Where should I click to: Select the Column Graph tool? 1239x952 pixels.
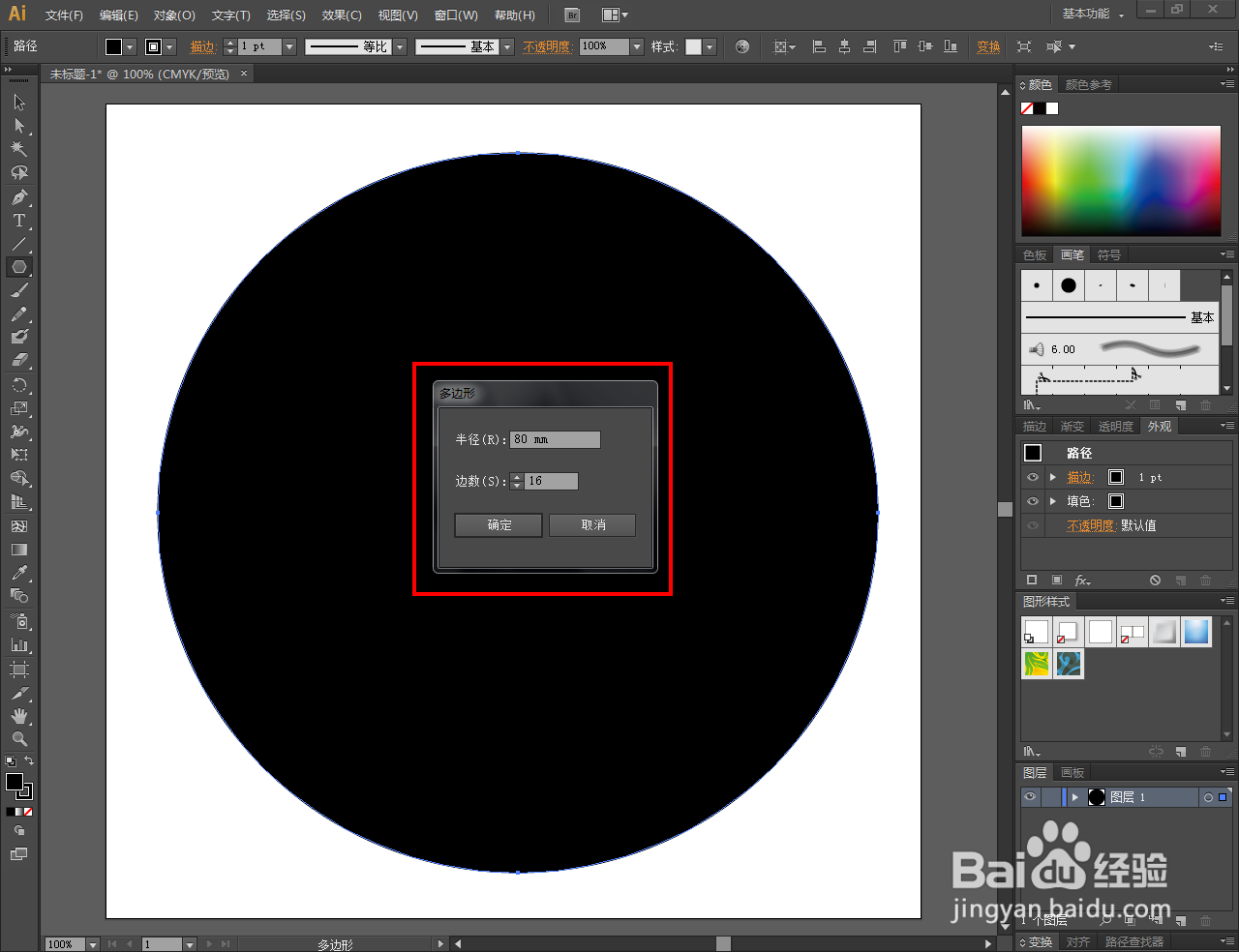point(19,644)
